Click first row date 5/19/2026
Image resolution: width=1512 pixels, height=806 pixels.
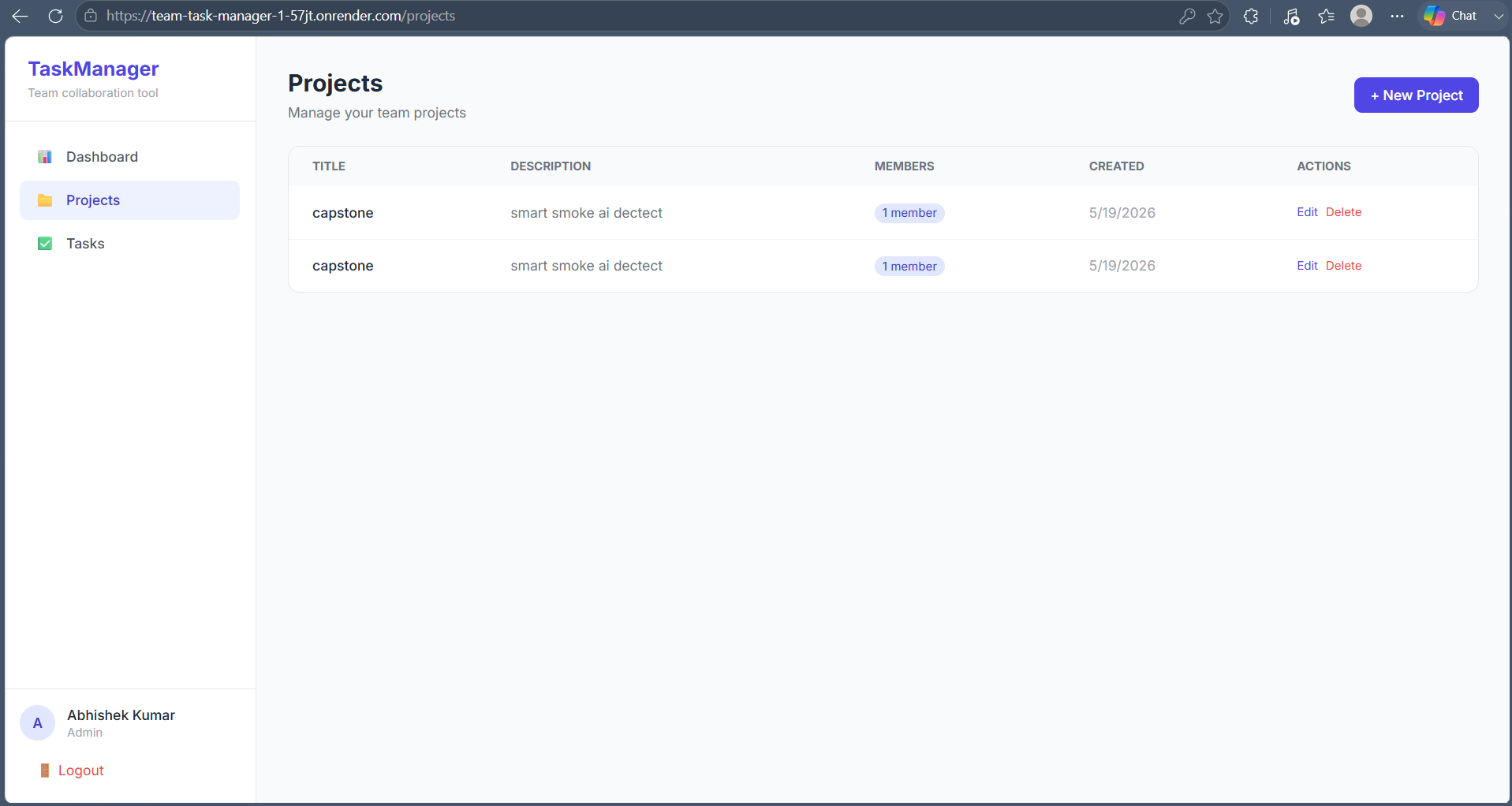1122,213
